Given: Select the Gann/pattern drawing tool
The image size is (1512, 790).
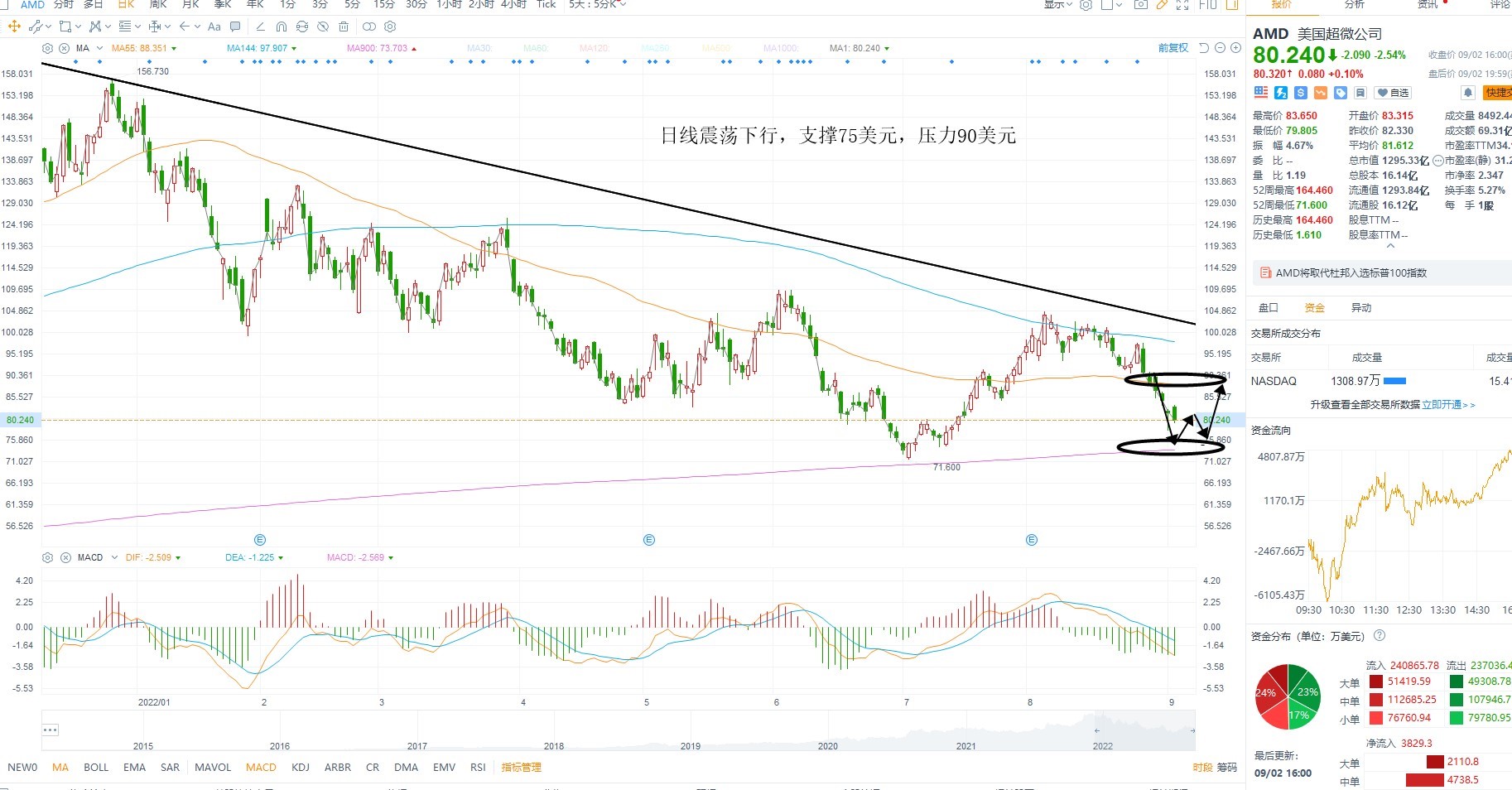Looking at the screenshot, I should click(x=95, y=26).
